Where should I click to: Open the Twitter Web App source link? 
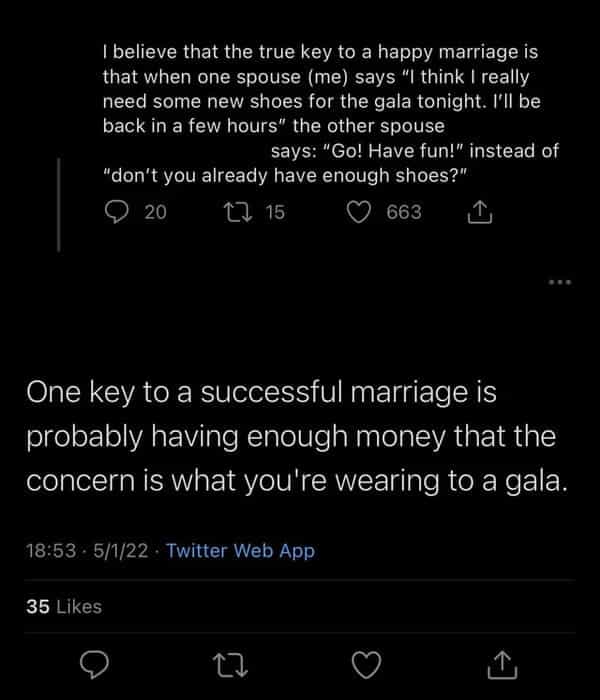click(x=240, y=550)
